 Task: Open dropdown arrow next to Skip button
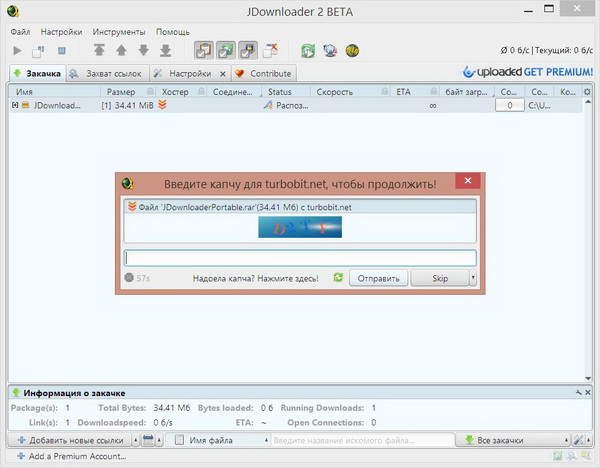pyautogui.click(x=465, y=278)
